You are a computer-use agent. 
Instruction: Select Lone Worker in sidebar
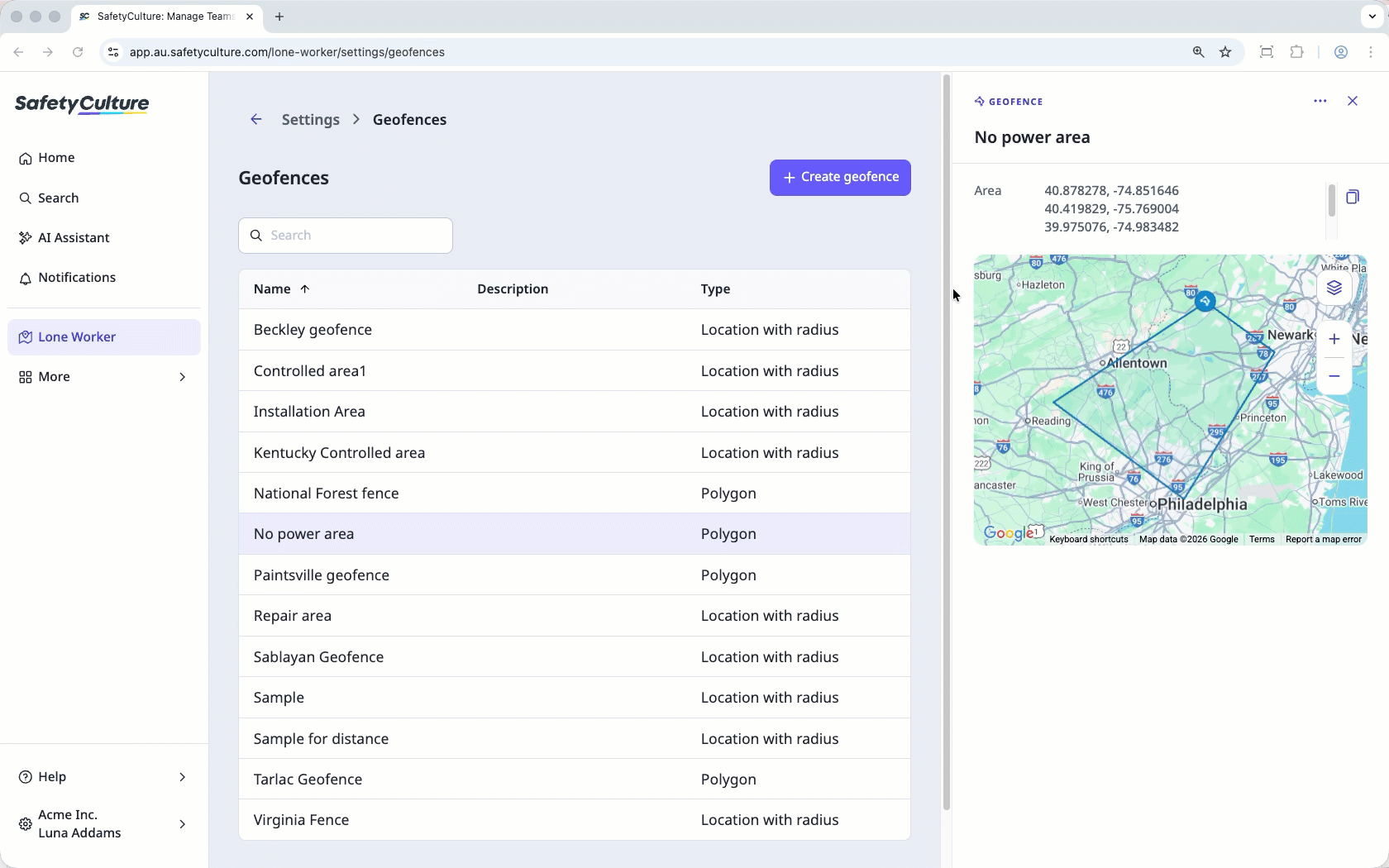point(104,337)
